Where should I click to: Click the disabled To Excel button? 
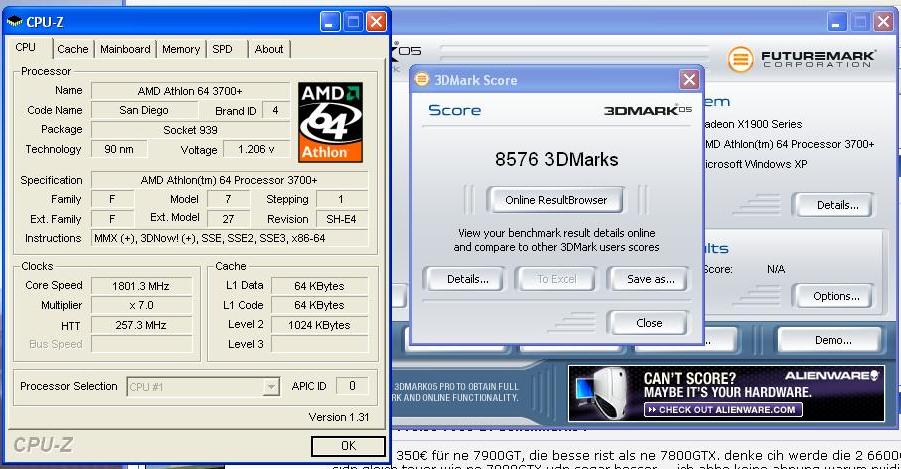click(556, 279)
